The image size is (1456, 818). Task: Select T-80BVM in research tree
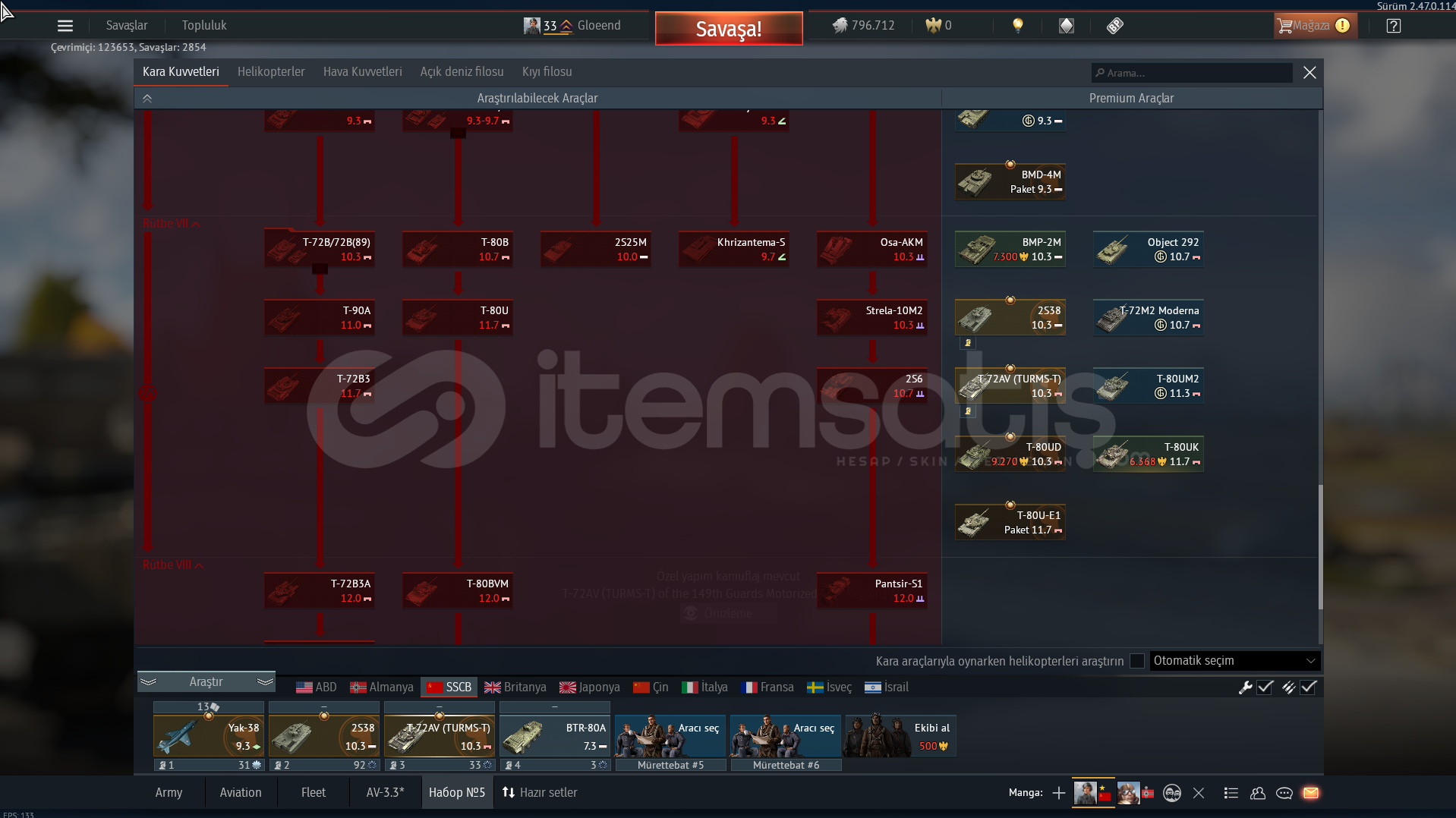click(x=458, y=590)
